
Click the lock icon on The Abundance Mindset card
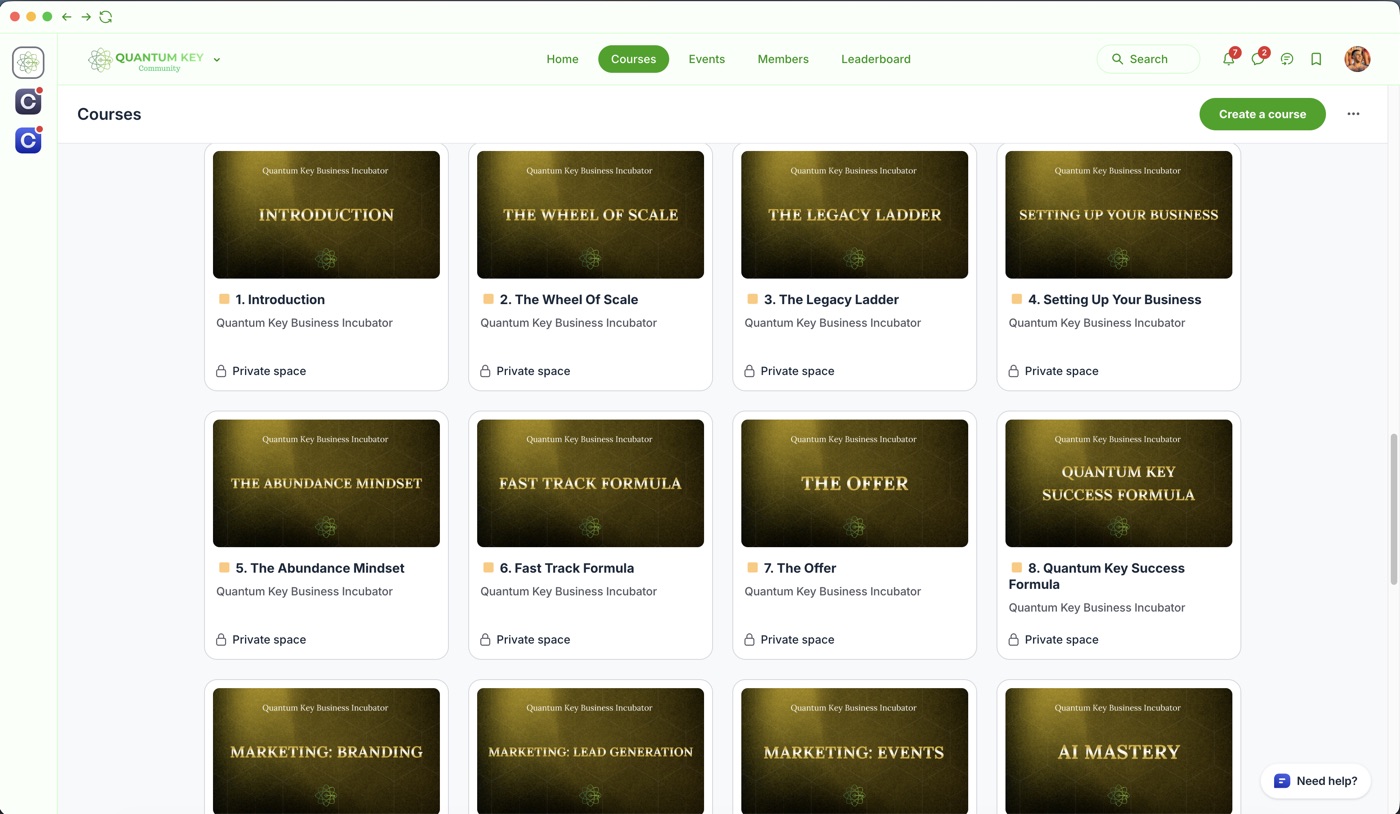pos(221,640)
